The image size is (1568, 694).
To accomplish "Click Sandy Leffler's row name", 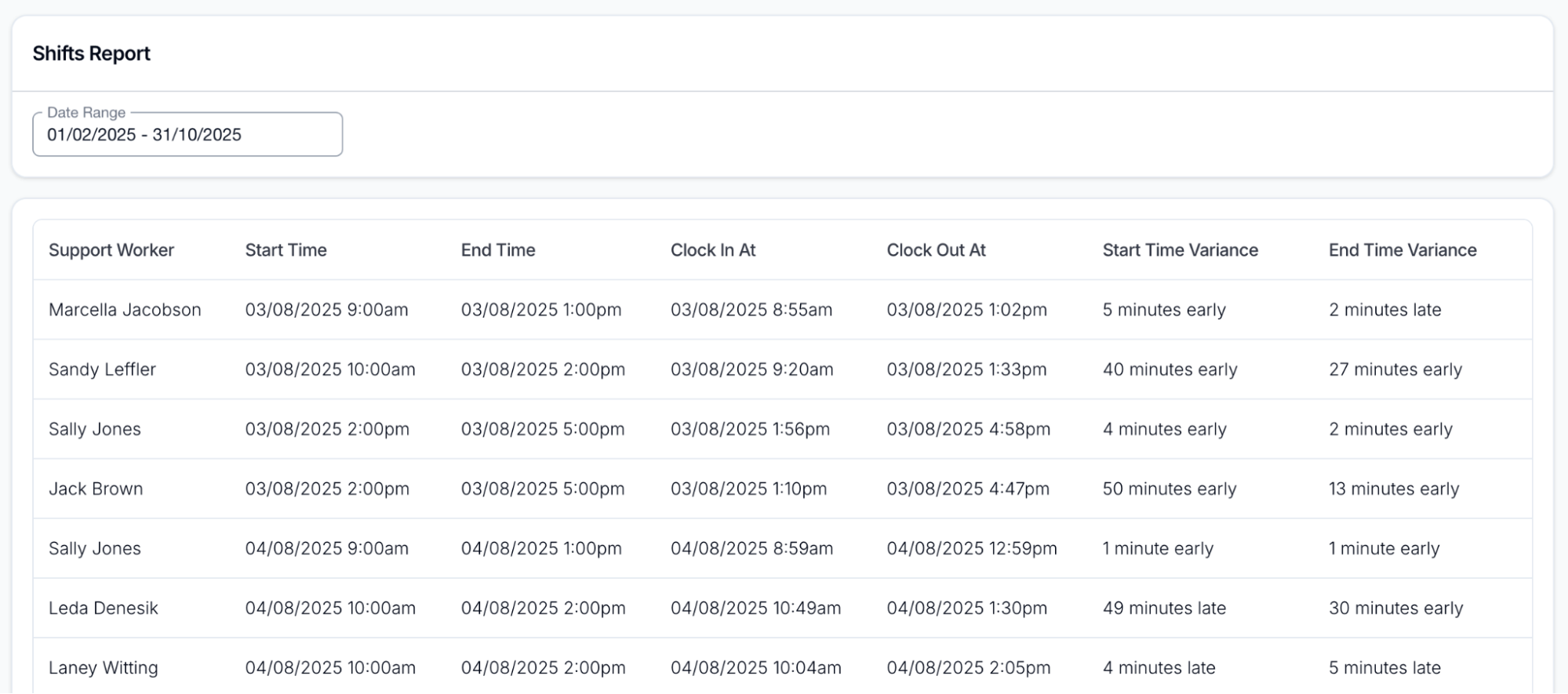I will coord(102,369).
